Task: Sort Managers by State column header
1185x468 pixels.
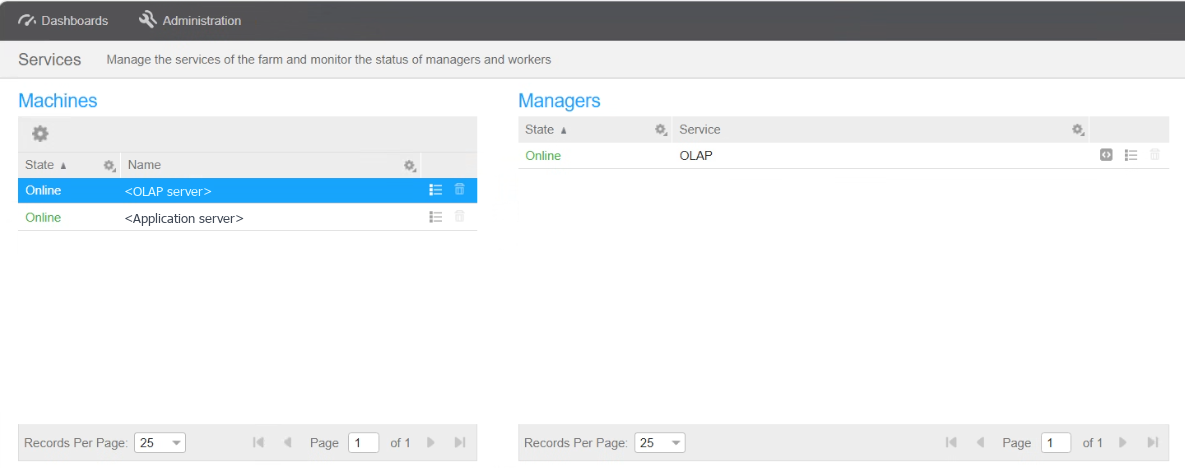Action: pyautogui.click(x=546, y=130)
